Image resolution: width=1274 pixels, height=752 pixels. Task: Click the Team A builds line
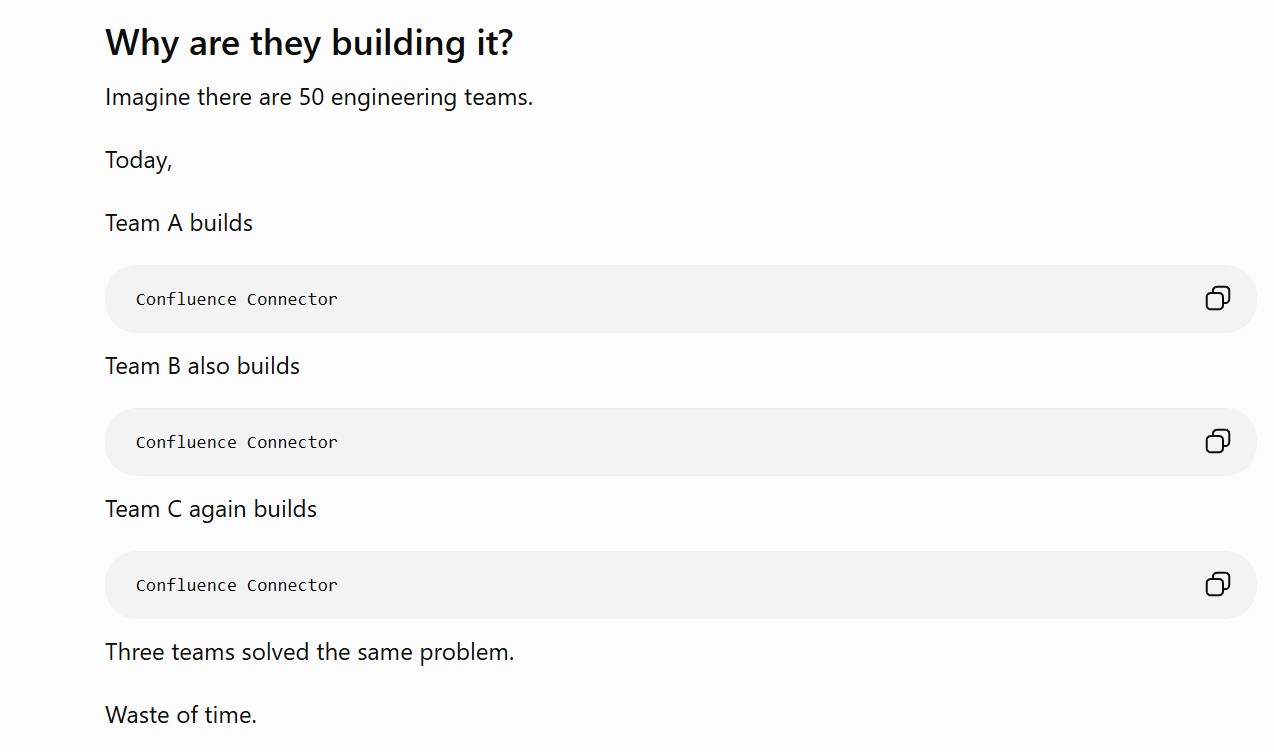(x=179, y=222)
